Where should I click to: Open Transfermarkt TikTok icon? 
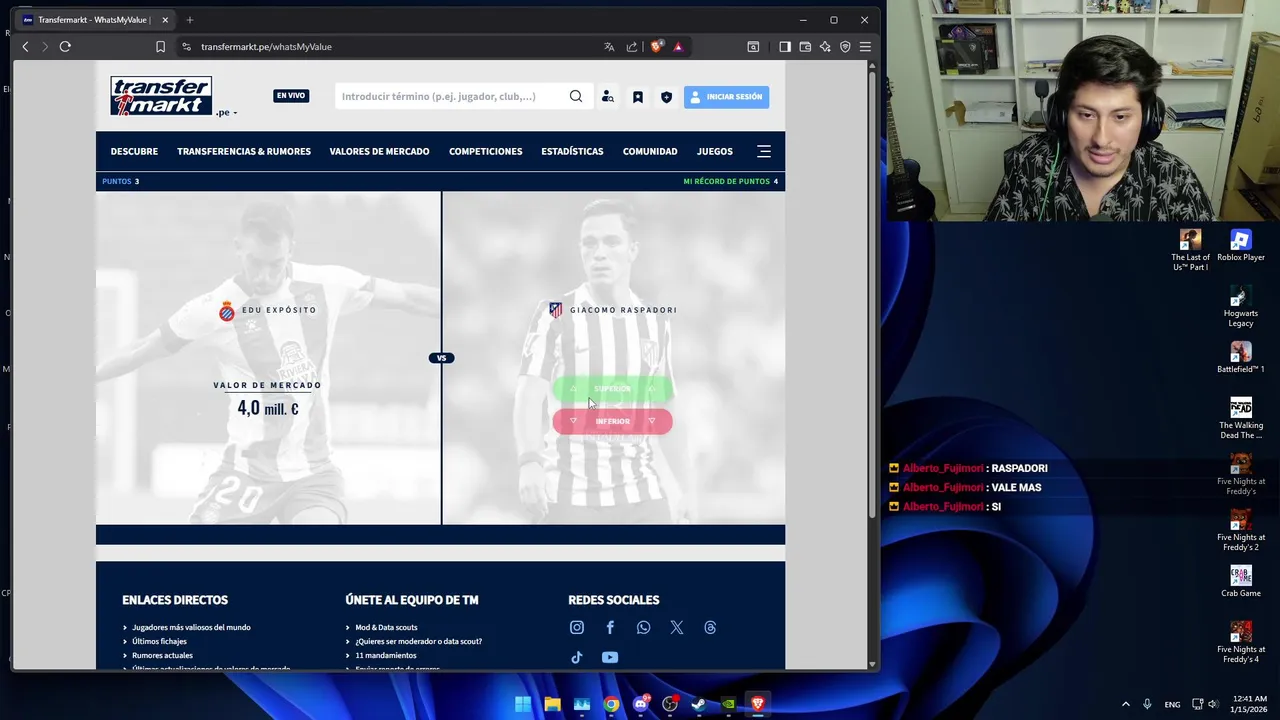coord(576,657)
